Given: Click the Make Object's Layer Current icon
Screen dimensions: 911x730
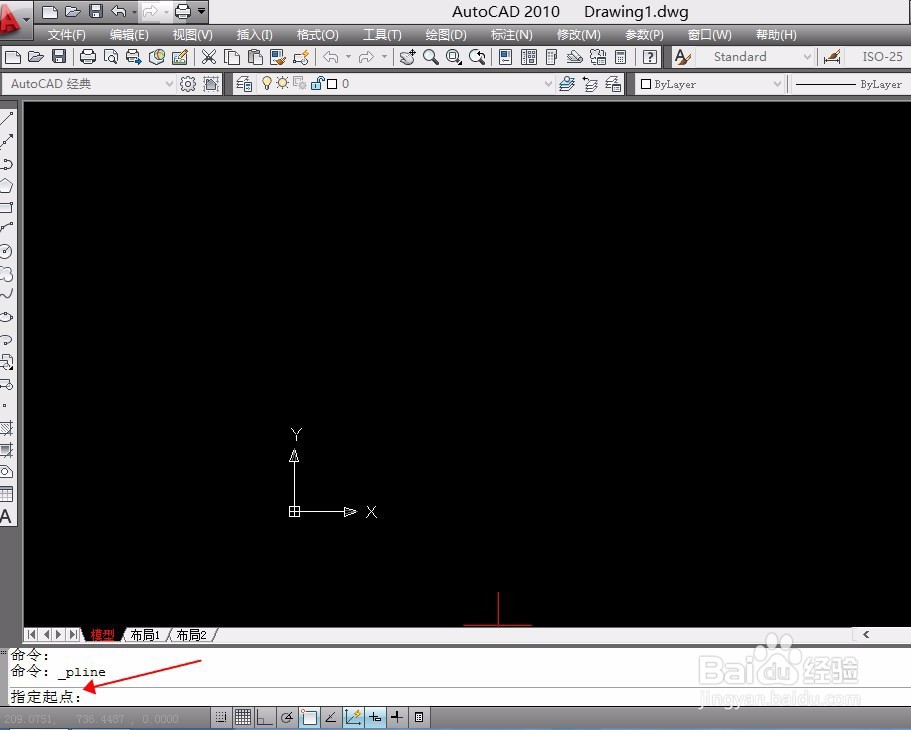Looking at the screenshot, I should click(x=566, y=84).
